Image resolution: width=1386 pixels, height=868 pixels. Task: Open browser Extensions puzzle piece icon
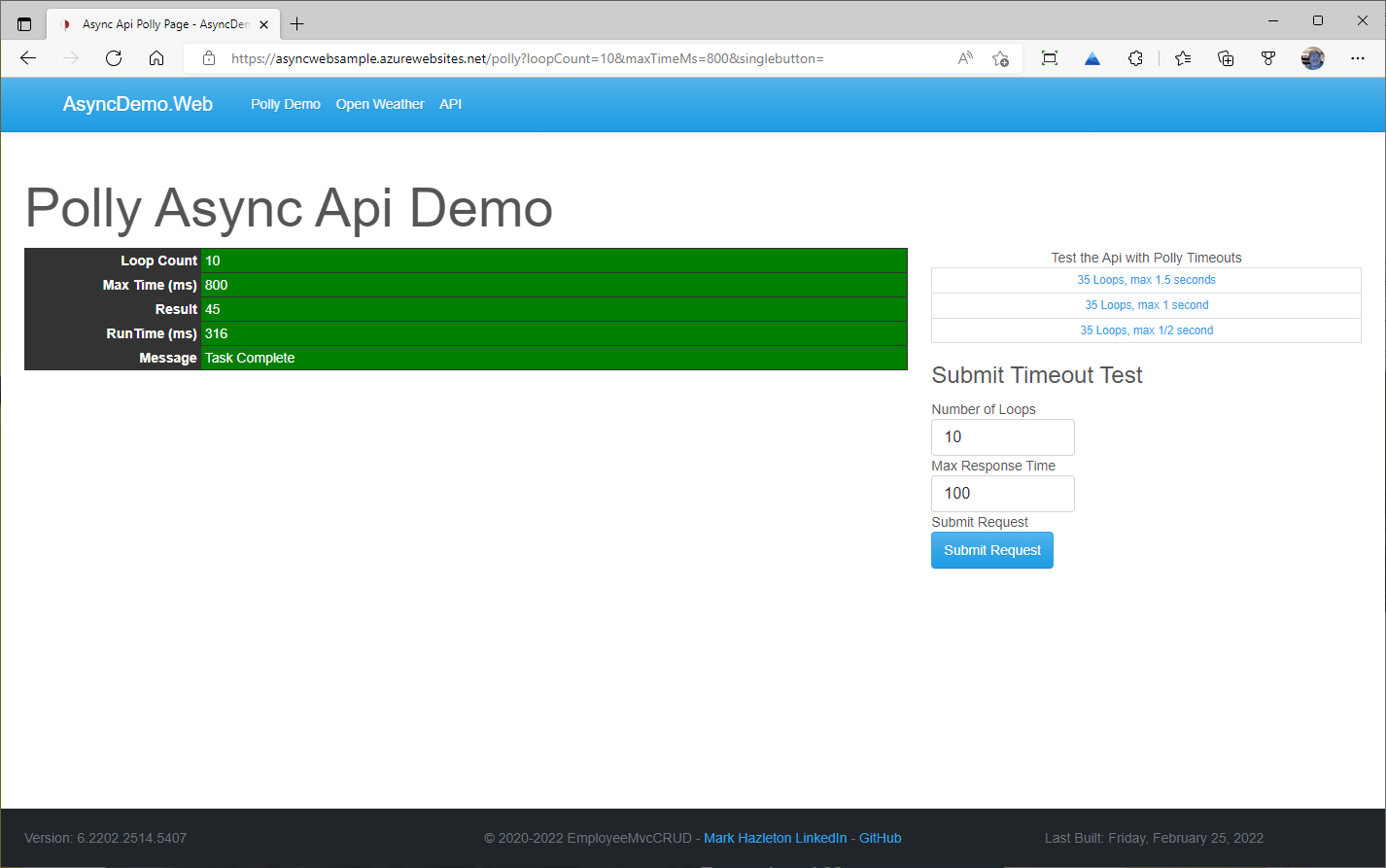[1135, 58]
